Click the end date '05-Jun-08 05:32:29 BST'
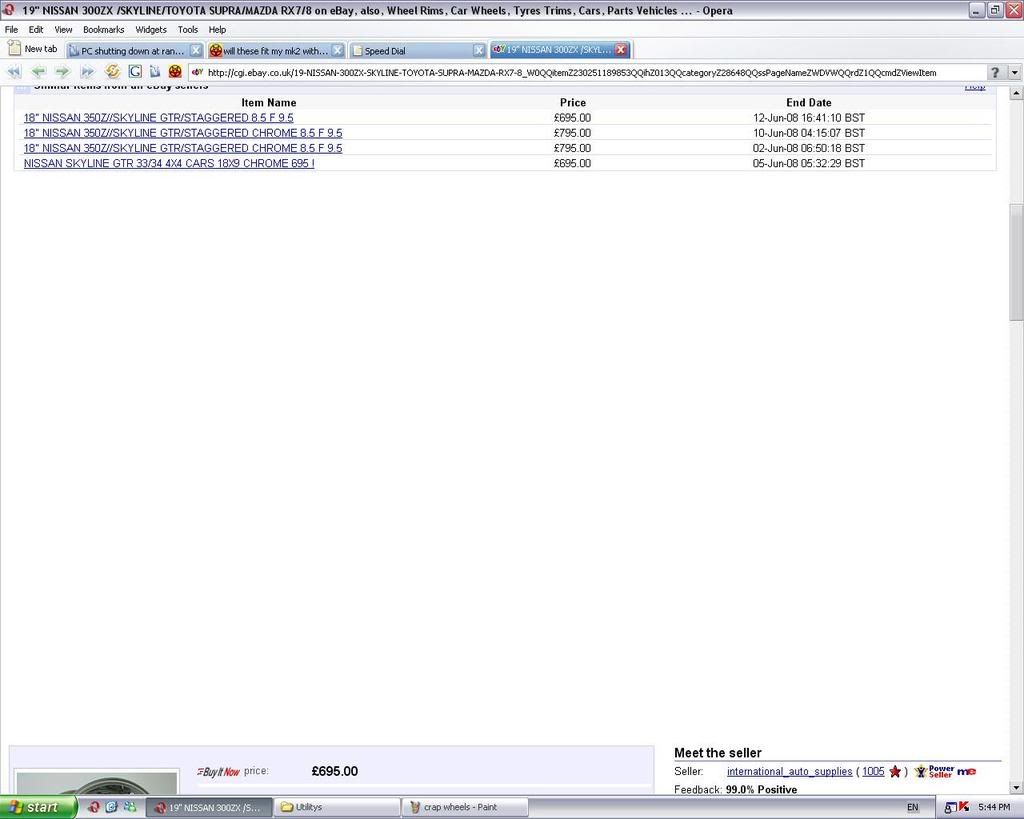The width and height of the screenshot is (1024, 819). [808, 163]
